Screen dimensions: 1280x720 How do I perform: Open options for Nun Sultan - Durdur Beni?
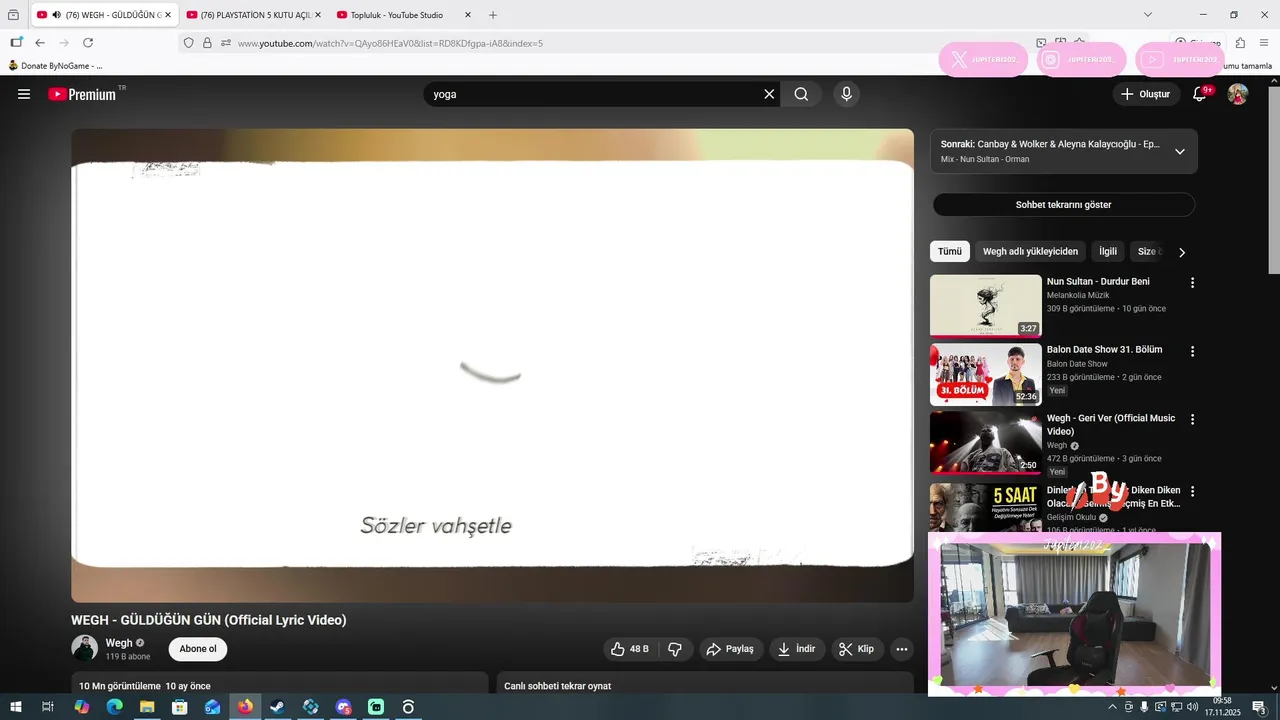tap(1192, 283)
